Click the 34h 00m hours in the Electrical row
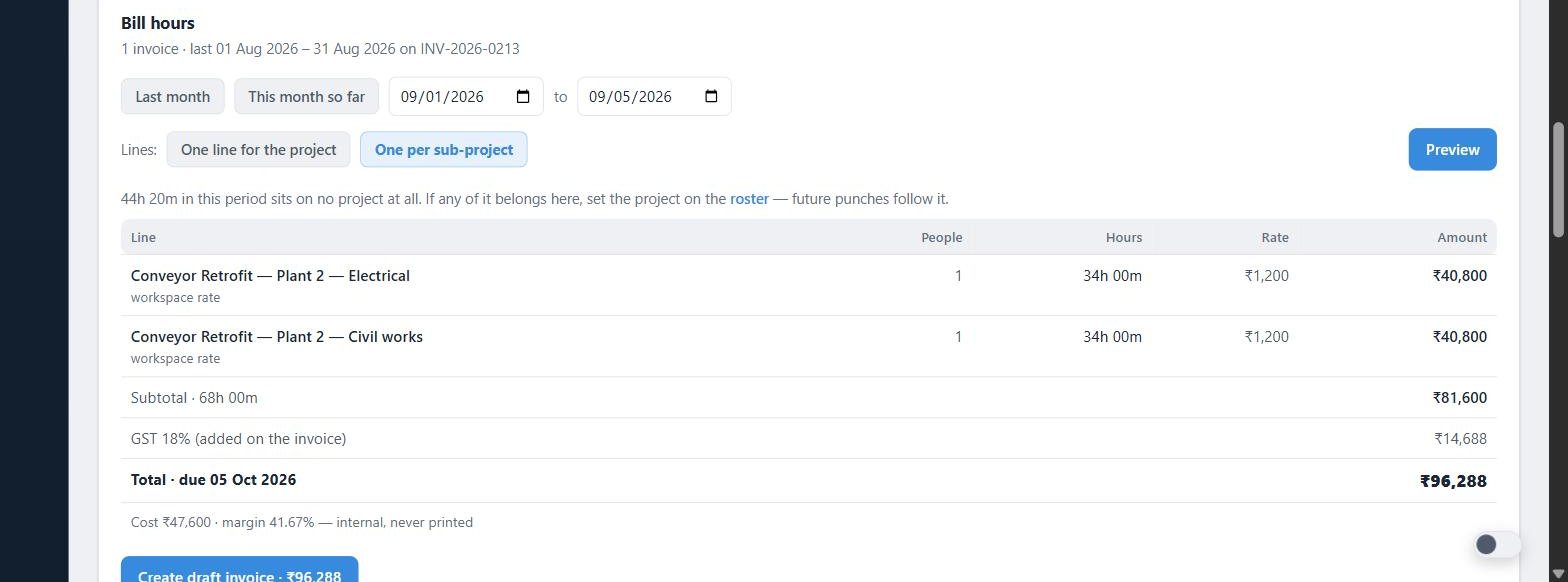Viewport: 1568px width, 582px height. pyautogui.click(x=1112, y=276)
